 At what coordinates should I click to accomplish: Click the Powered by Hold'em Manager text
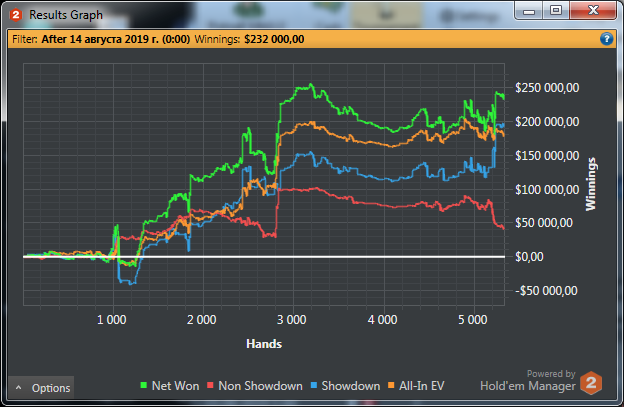tap(528, 380)
